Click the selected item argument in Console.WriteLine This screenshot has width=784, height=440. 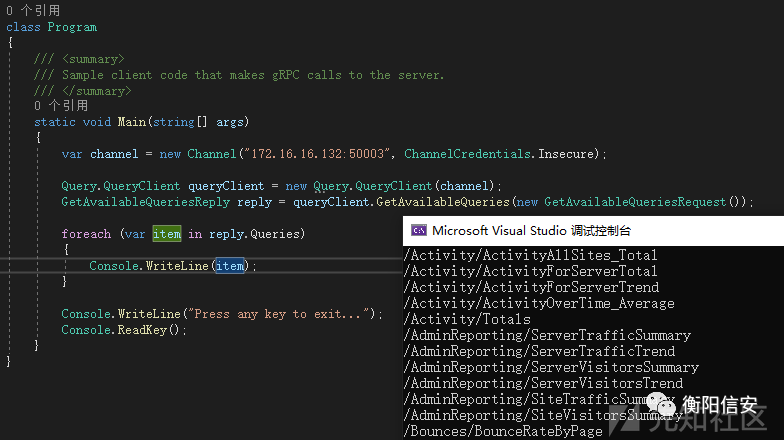coord(230,266)
